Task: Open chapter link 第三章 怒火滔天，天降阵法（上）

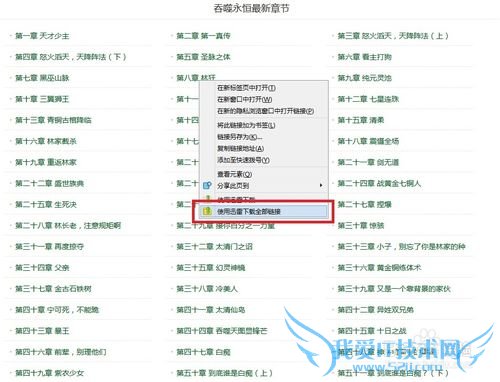Action: (x=393, y=36)
